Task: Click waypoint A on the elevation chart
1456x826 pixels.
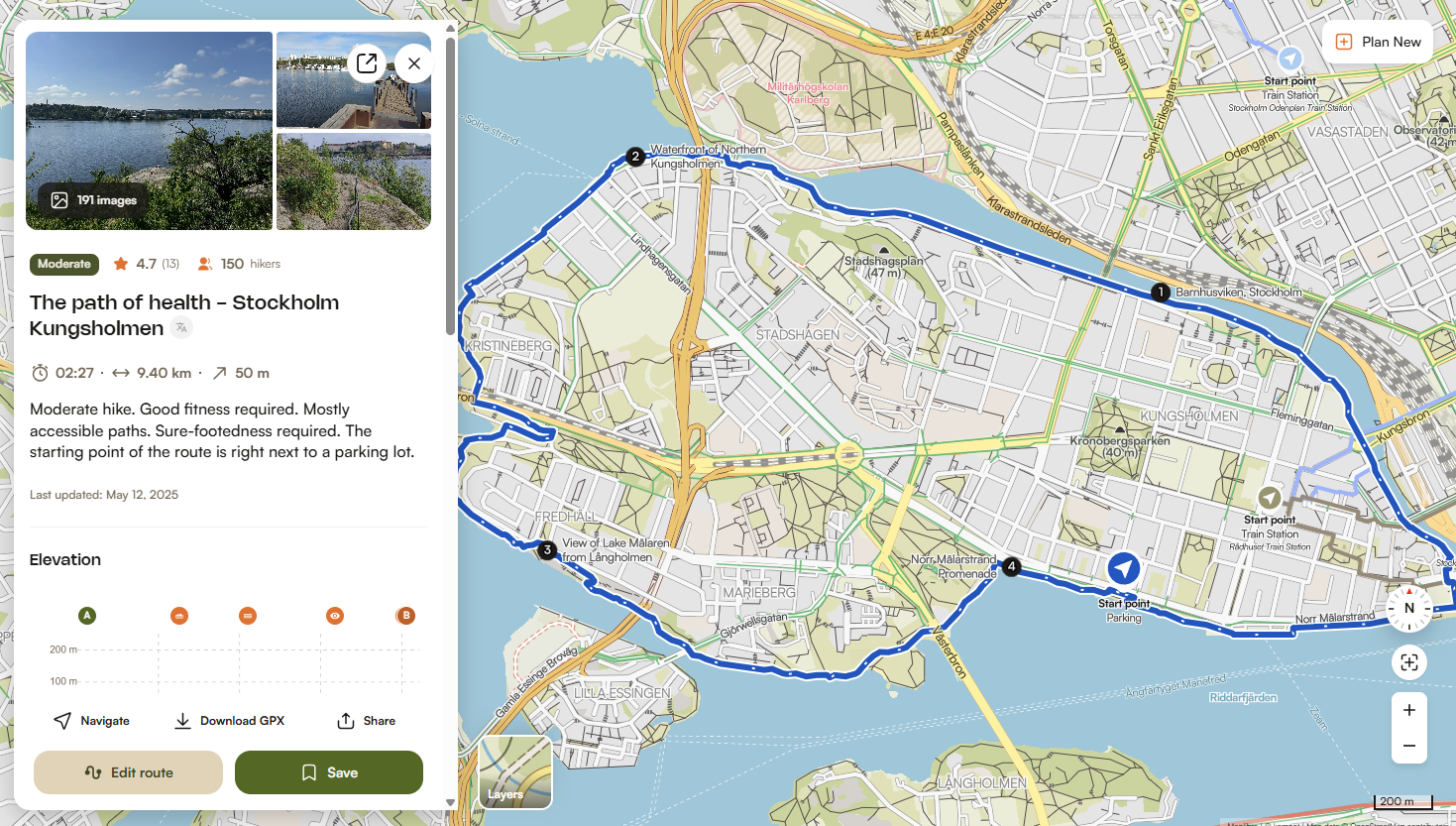Action: coord(87,615)
